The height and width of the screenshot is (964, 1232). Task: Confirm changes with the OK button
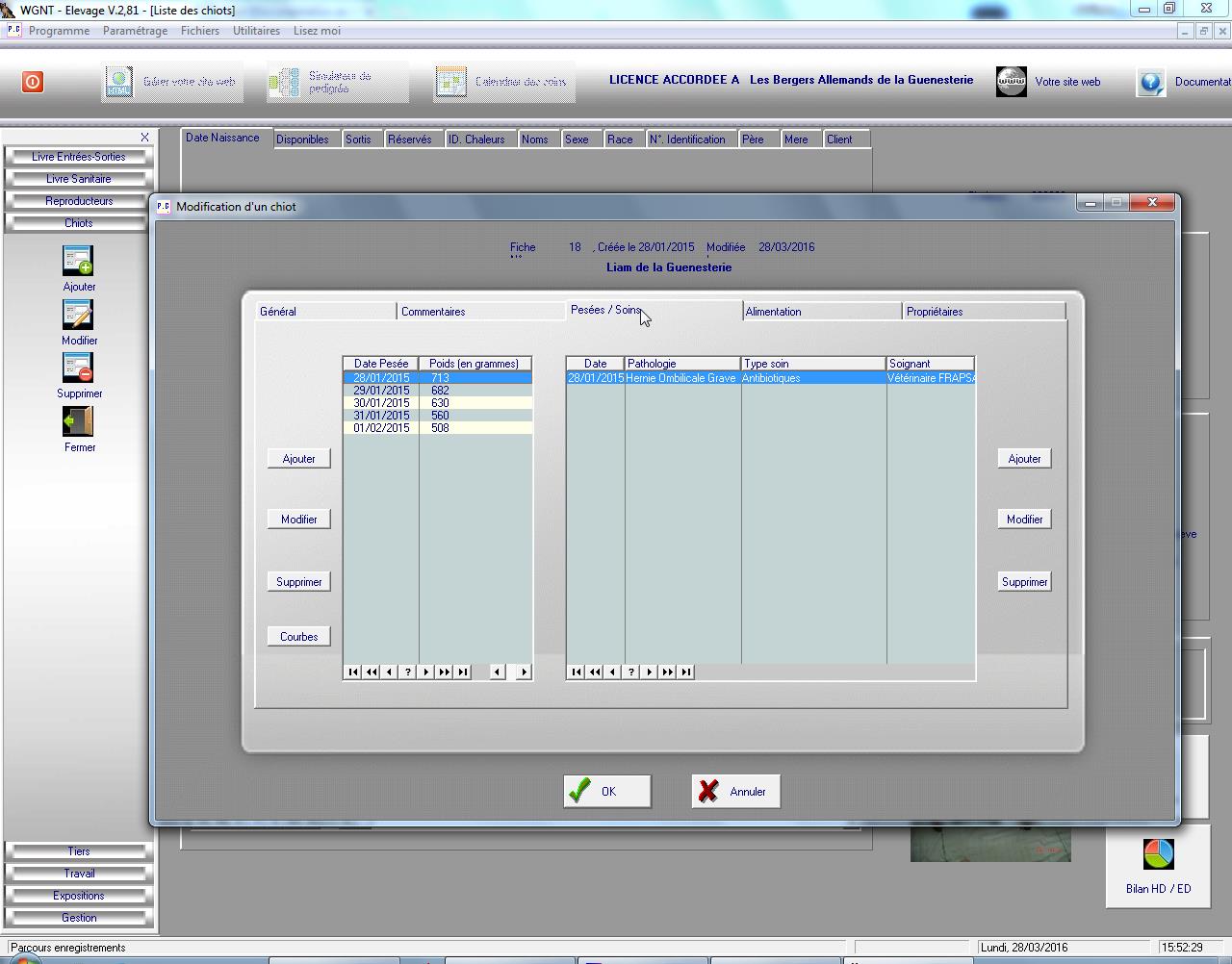click(607, 792)
